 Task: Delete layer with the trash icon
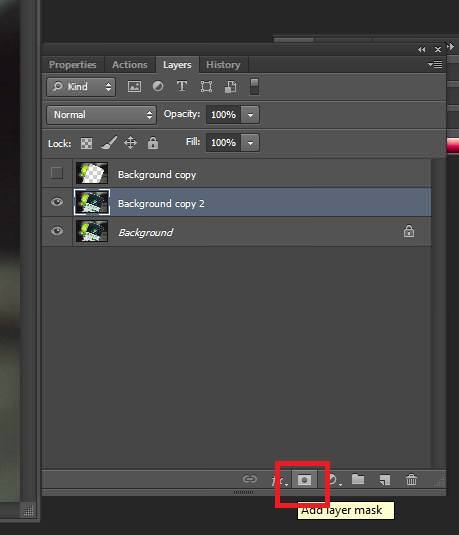point(411,479)
